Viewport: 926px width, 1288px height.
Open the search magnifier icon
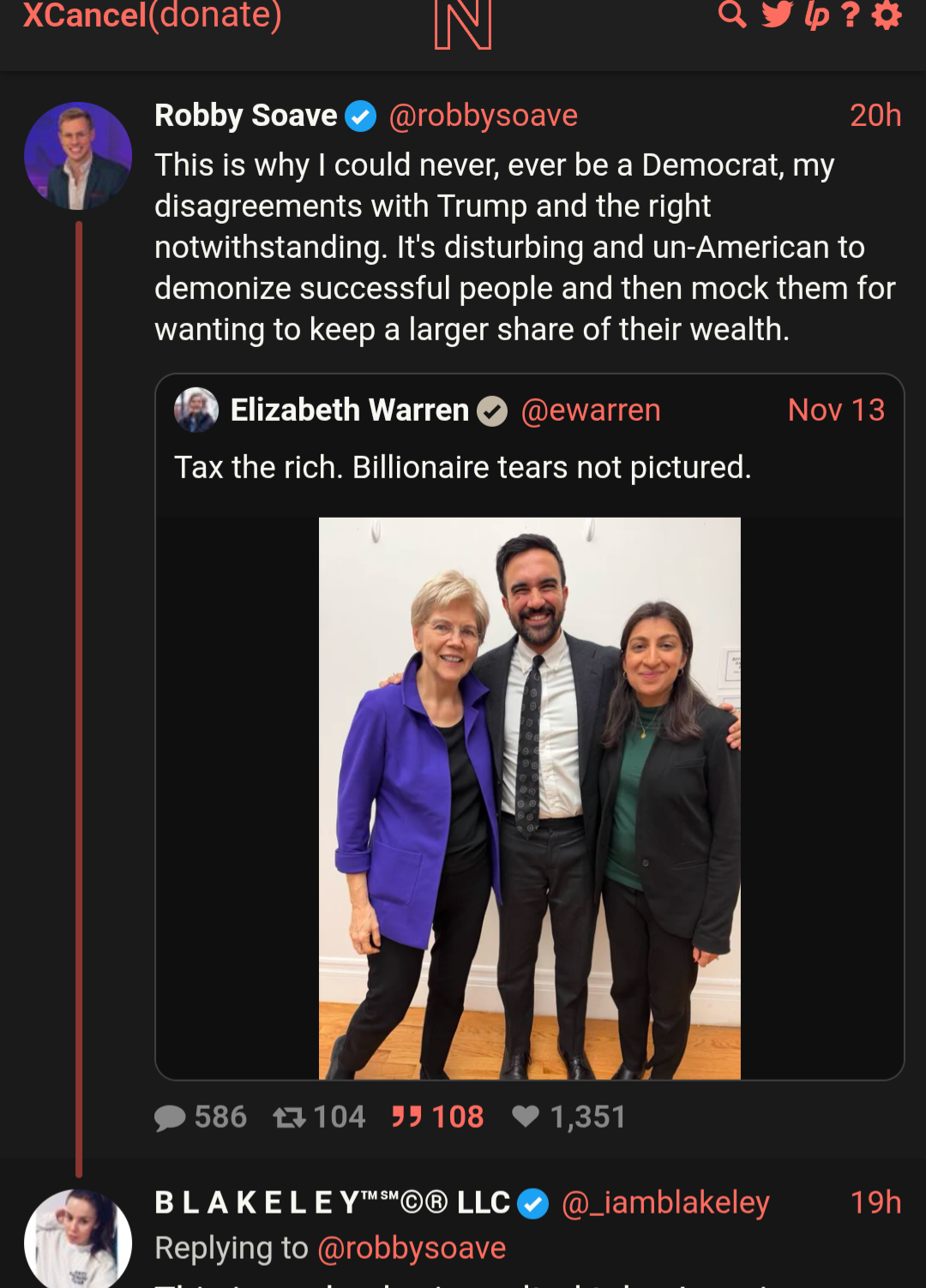(x=731, y=15)
